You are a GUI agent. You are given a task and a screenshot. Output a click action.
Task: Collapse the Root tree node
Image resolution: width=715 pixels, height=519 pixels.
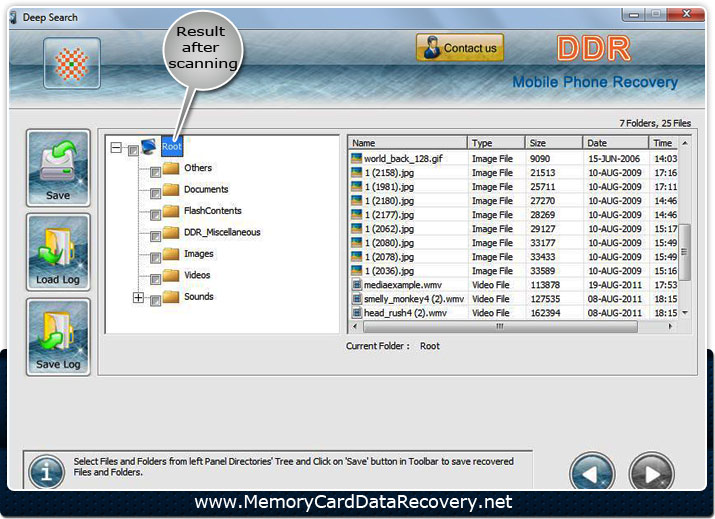click(116, 147)
